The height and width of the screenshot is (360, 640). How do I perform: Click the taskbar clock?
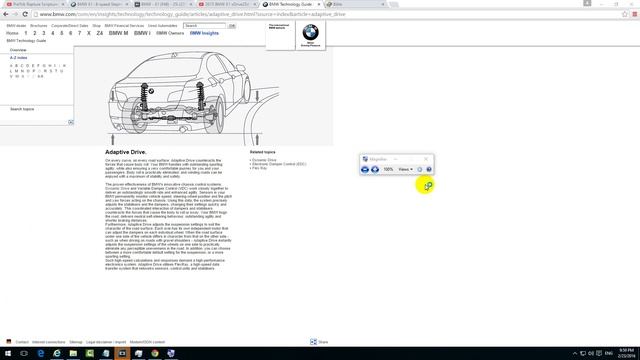(627, 353)
